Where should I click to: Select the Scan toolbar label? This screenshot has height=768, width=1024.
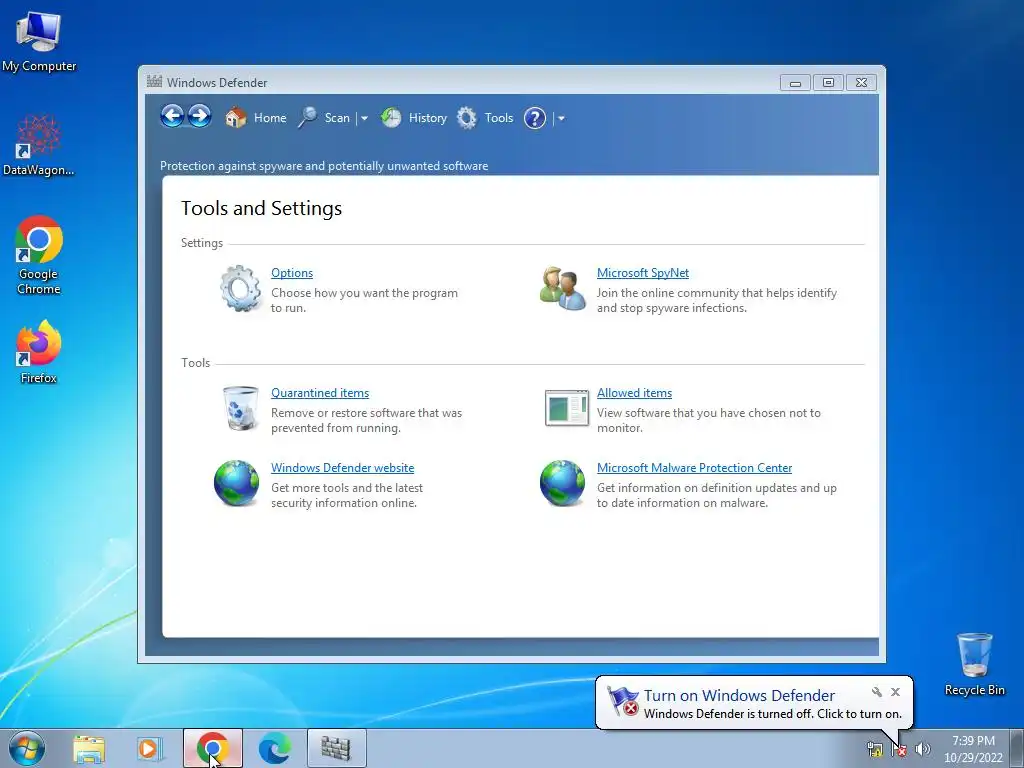337,118
